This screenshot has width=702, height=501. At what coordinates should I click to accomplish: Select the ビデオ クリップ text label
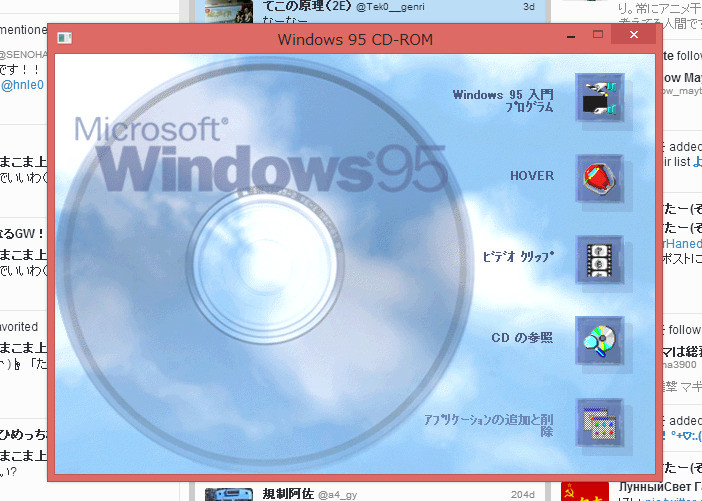pyautogui.click(x=518, y=257)
